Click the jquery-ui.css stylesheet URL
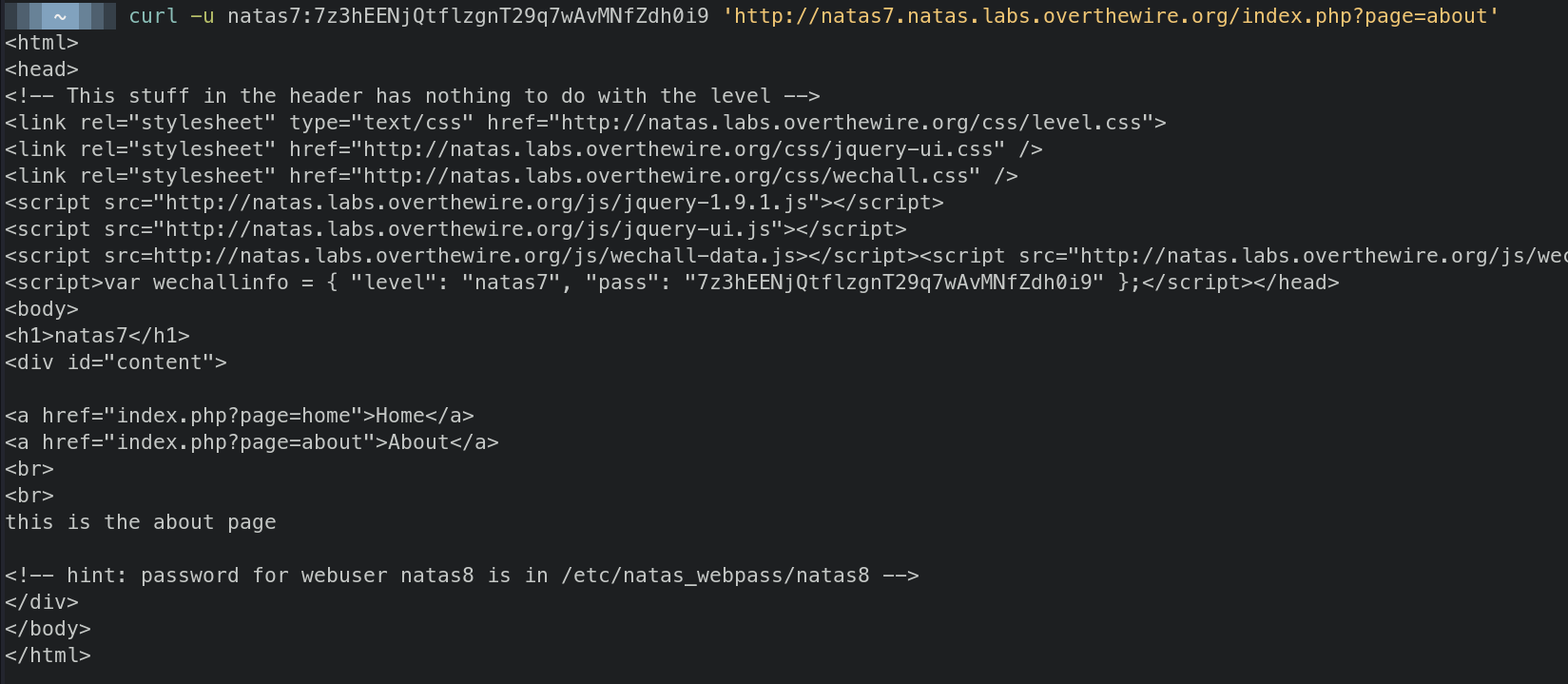 684,149
